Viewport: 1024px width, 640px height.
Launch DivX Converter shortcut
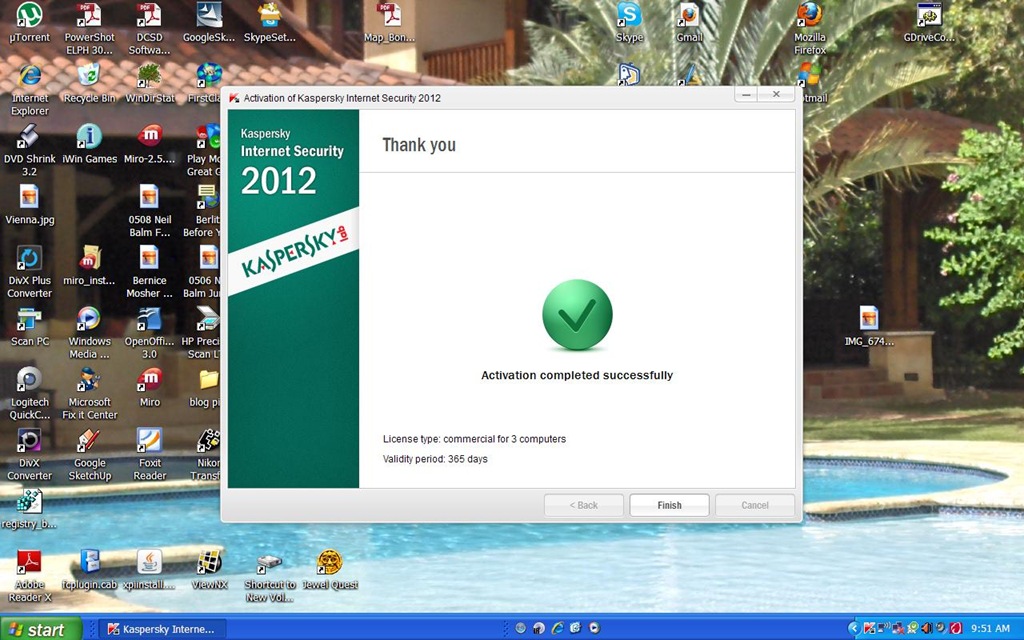[x=29, y=455]
